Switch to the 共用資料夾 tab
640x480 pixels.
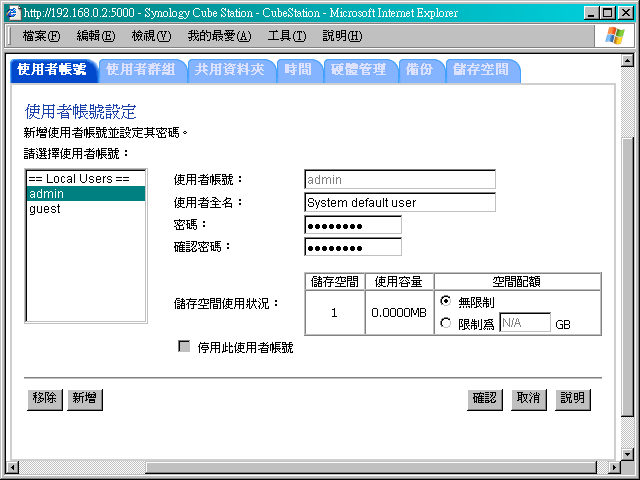coord(231,71)
